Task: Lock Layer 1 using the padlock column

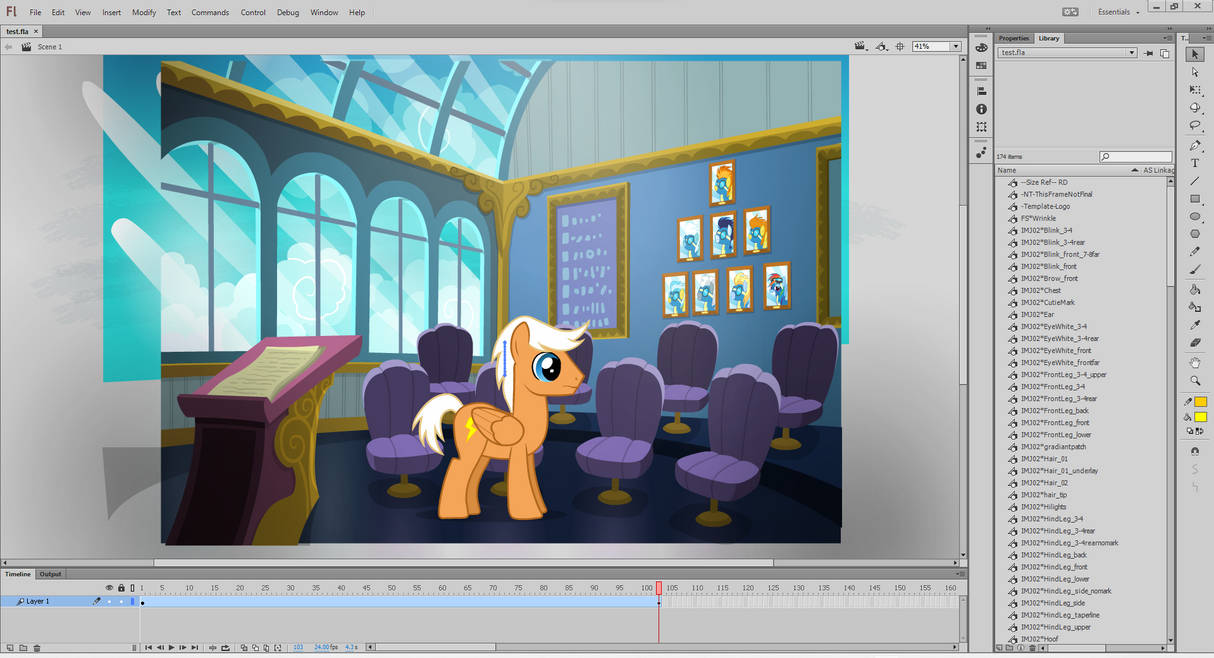Action: tap(121, 601)
